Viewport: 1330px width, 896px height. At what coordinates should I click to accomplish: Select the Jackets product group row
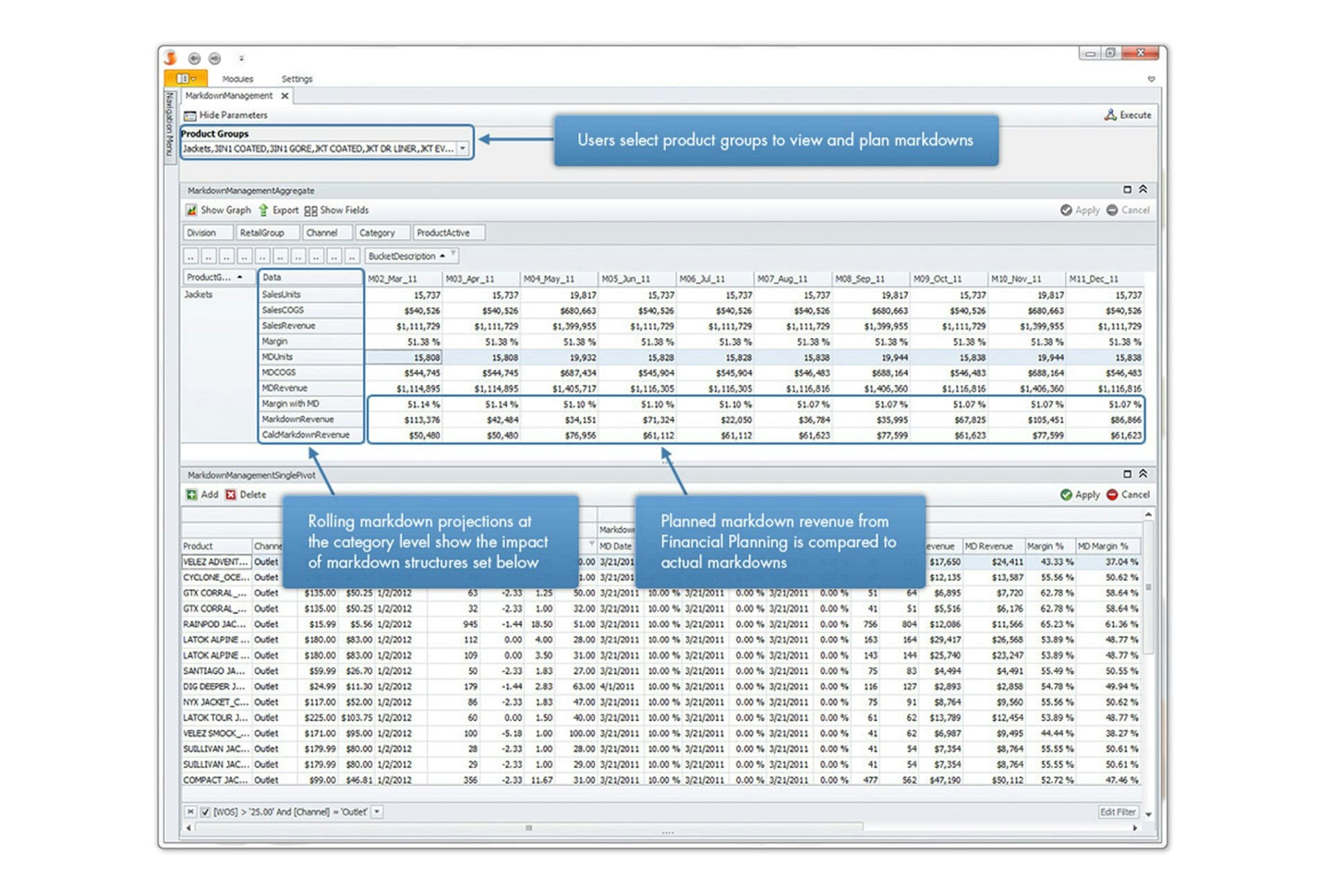coord(218,294)
